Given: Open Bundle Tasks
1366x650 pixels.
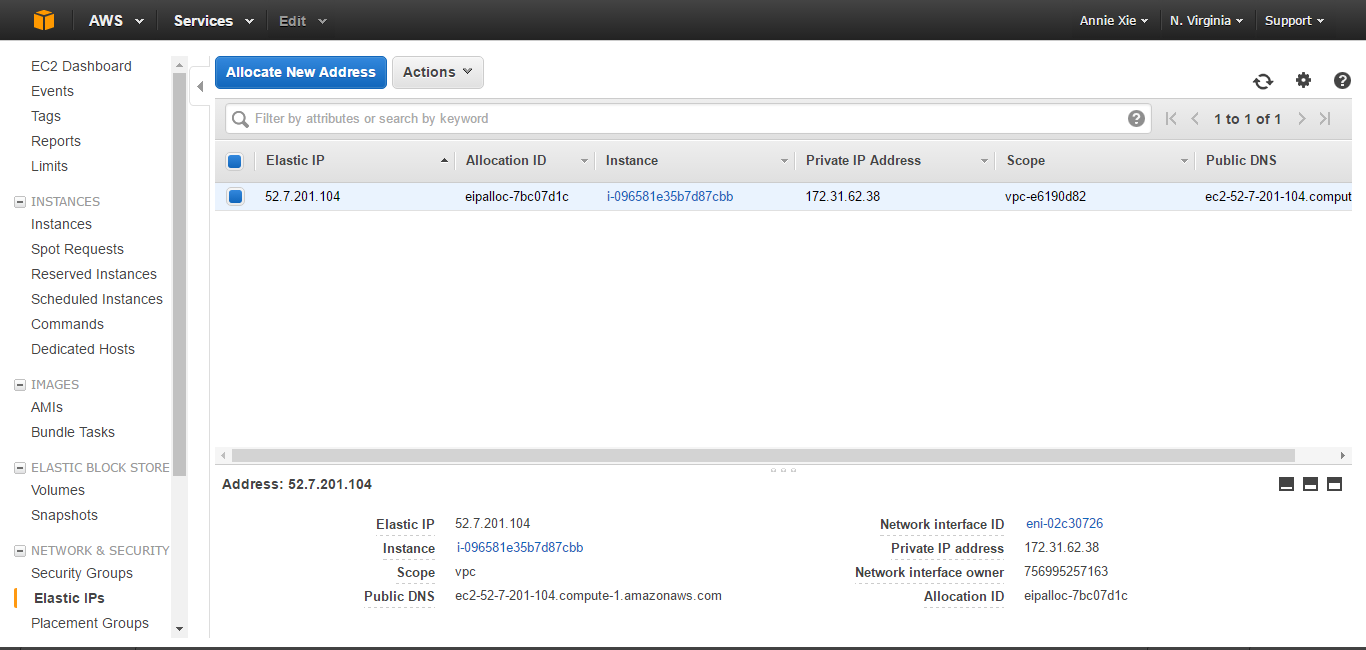Looking at the screenshot, I should [x=73, y=432].
